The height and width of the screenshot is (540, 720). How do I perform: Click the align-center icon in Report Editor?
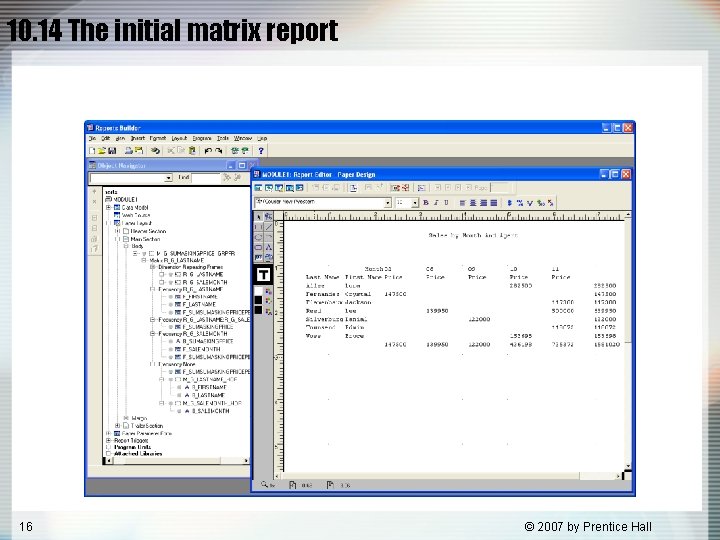click(x=473, y=202)
